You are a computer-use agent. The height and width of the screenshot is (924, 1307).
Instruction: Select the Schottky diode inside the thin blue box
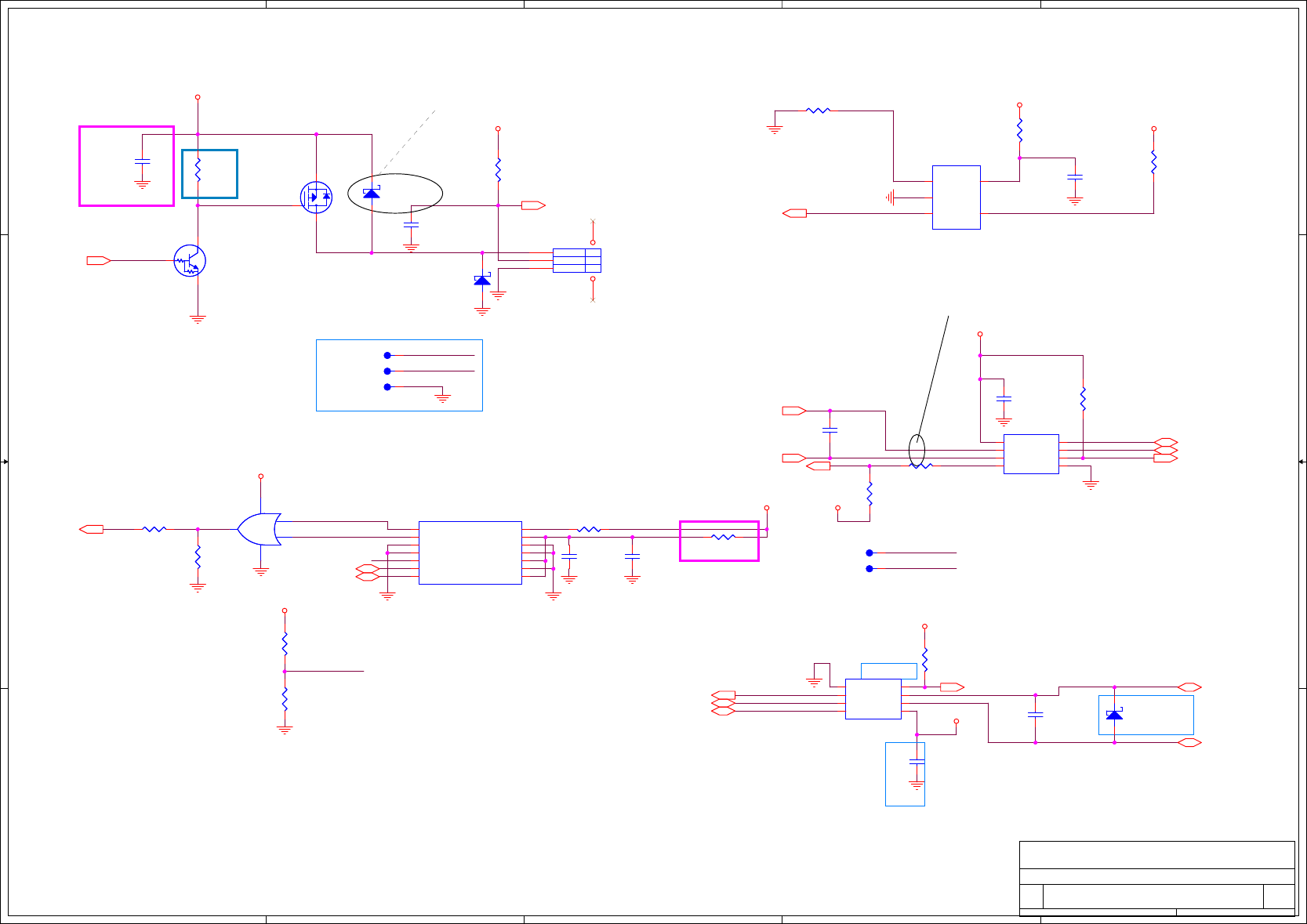tap(1114, 714)
